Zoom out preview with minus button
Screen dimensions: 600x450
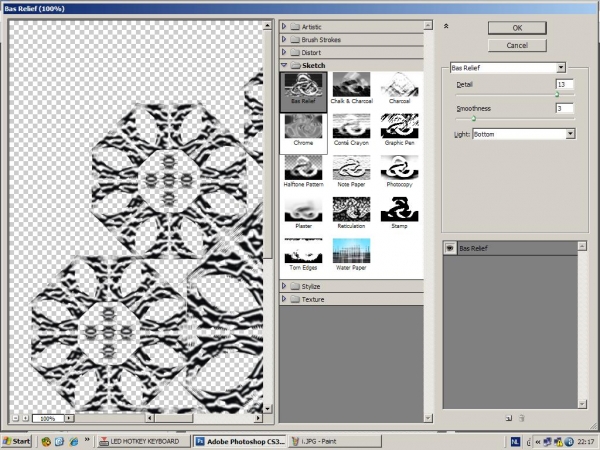(x=15, y=418)
